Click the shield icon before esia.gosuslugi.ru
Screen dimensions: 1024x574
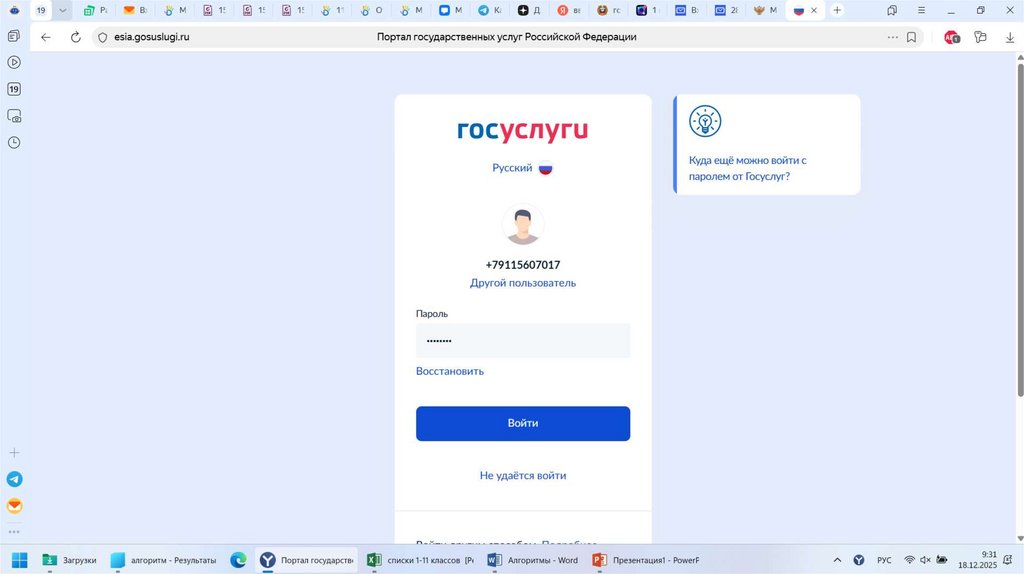(x=103, y=37)
